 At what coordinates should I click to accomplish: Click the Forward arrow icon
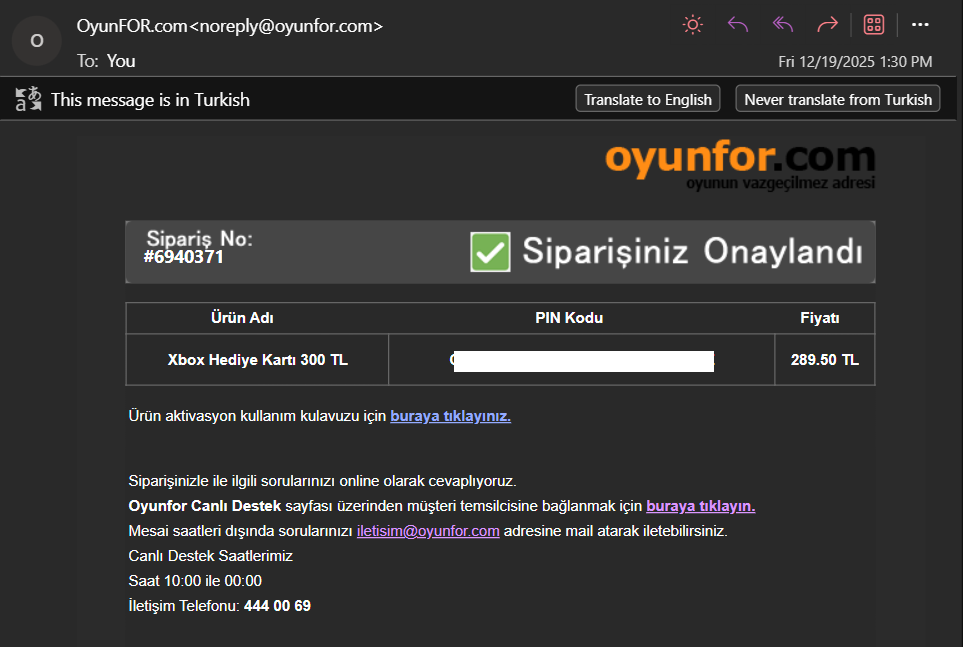point(827,25)
